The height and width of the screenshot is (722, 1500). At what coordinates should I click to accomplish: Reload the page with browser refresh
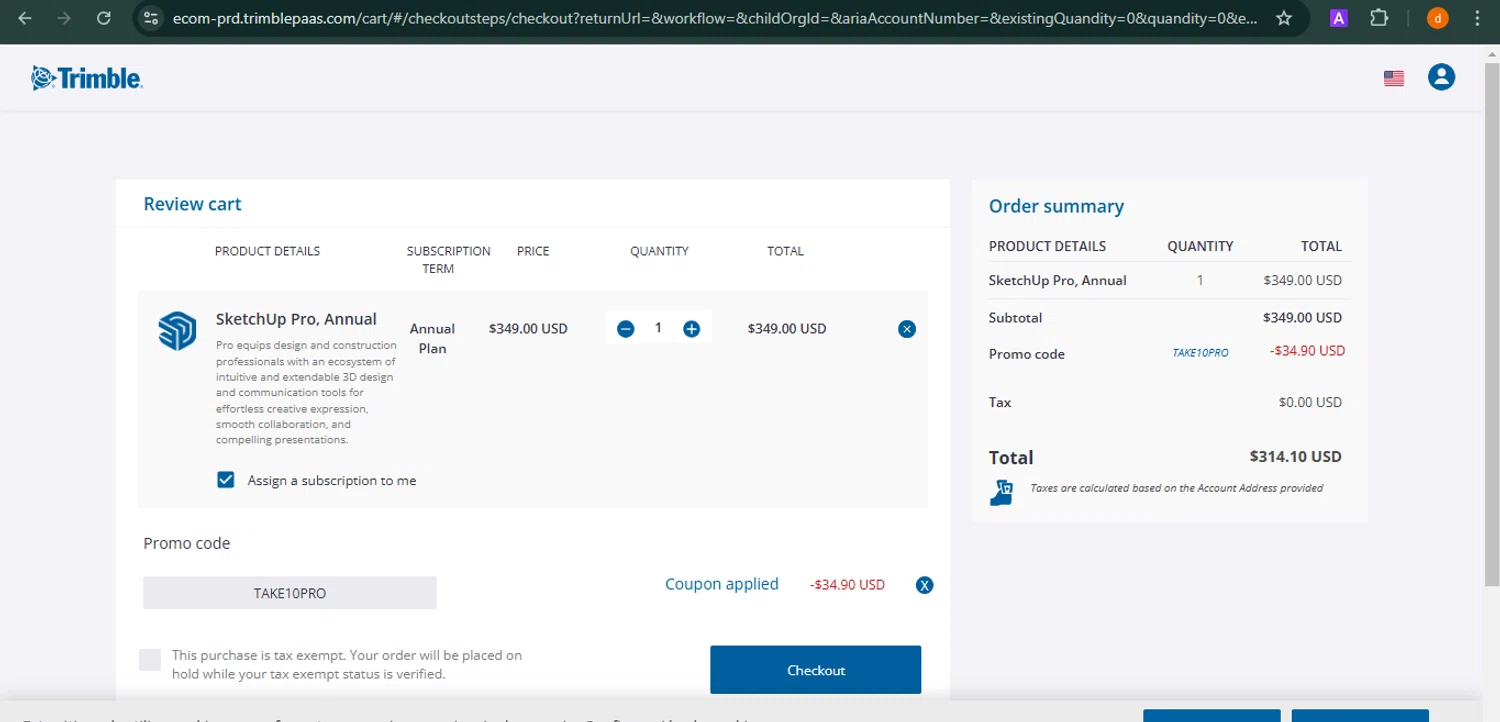104,18
